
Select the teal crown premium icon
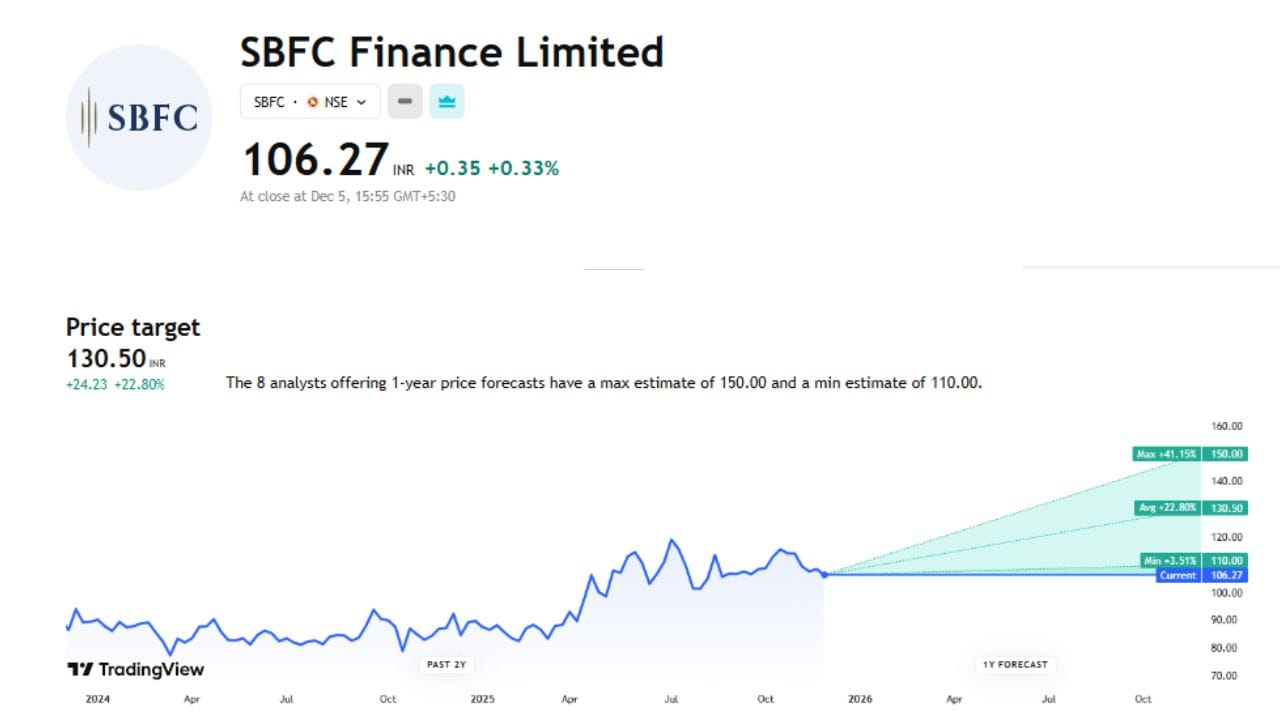tap(446, 101)
